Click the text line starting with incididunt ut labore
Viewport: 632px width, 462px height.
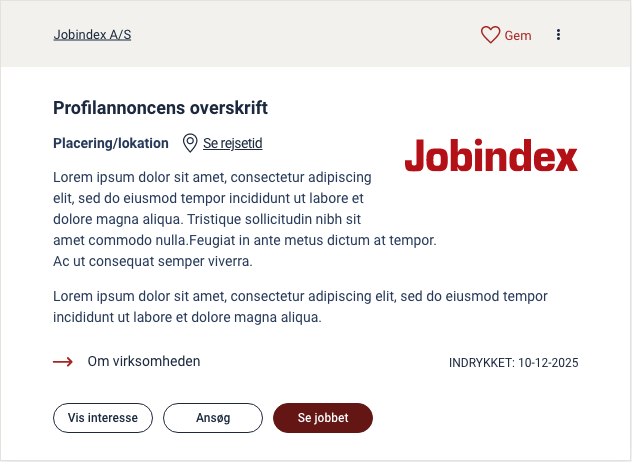[x=186, y=318]
